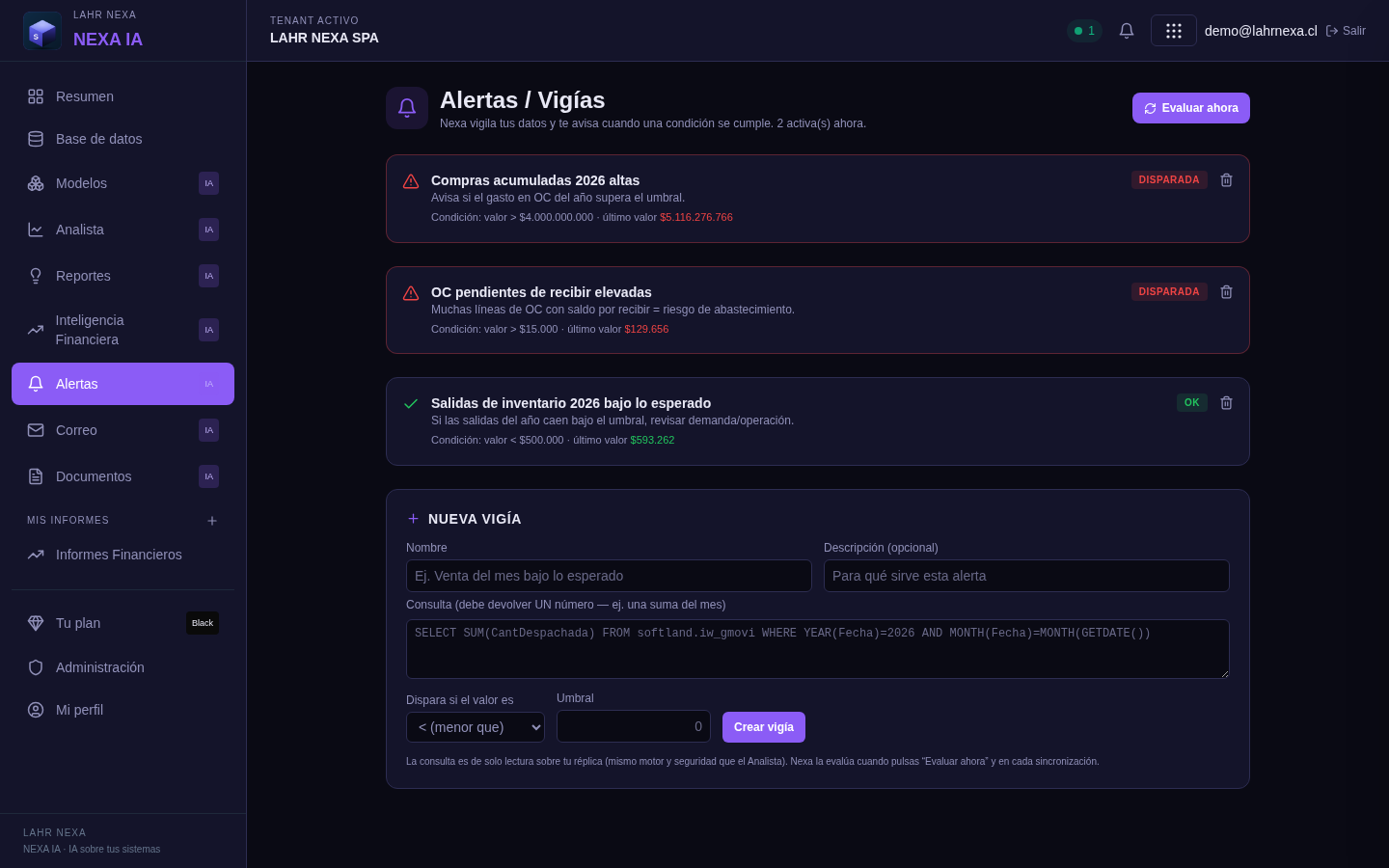The width and height of the screenshot is (1389, 868).
Task: Delete the OC pendientes de recibir alert
Action: point(1227,292)
